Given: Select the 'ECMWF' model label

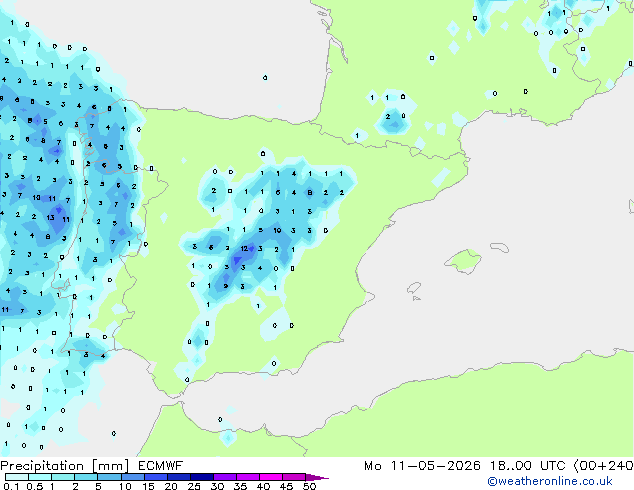Looking at the screenshot, I should [x=160, y=466].
